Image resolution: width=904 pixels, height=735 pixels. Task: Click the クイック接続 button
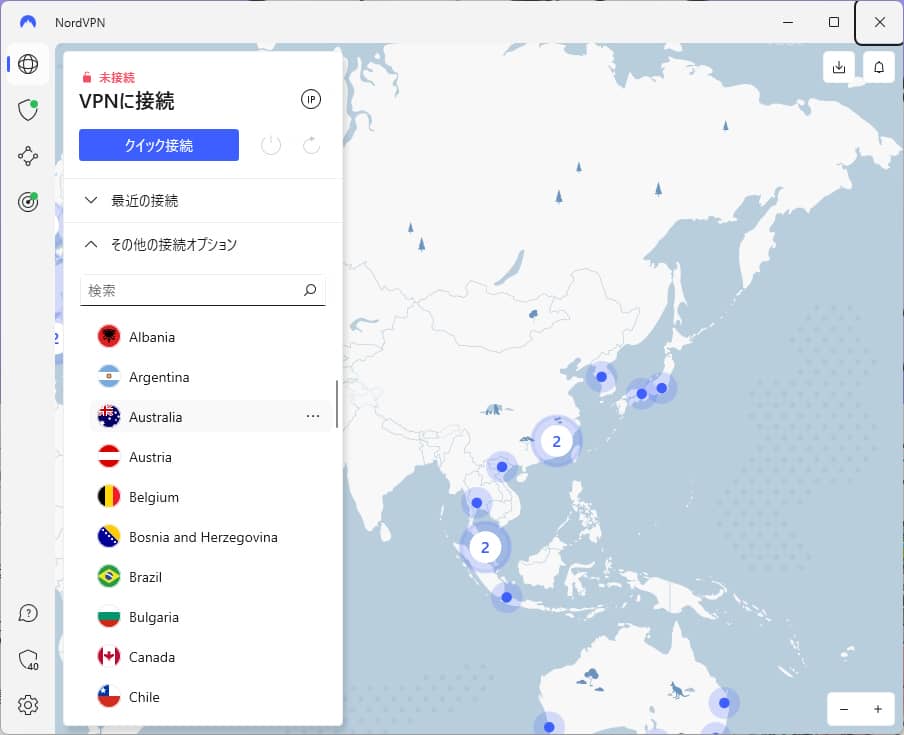pos(159,145)
